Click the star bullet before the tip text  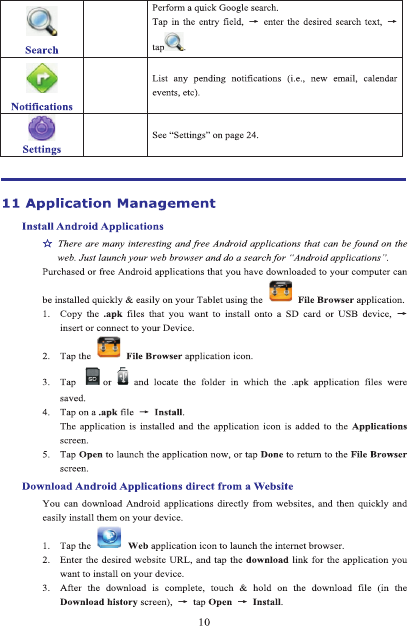point(47,244)
